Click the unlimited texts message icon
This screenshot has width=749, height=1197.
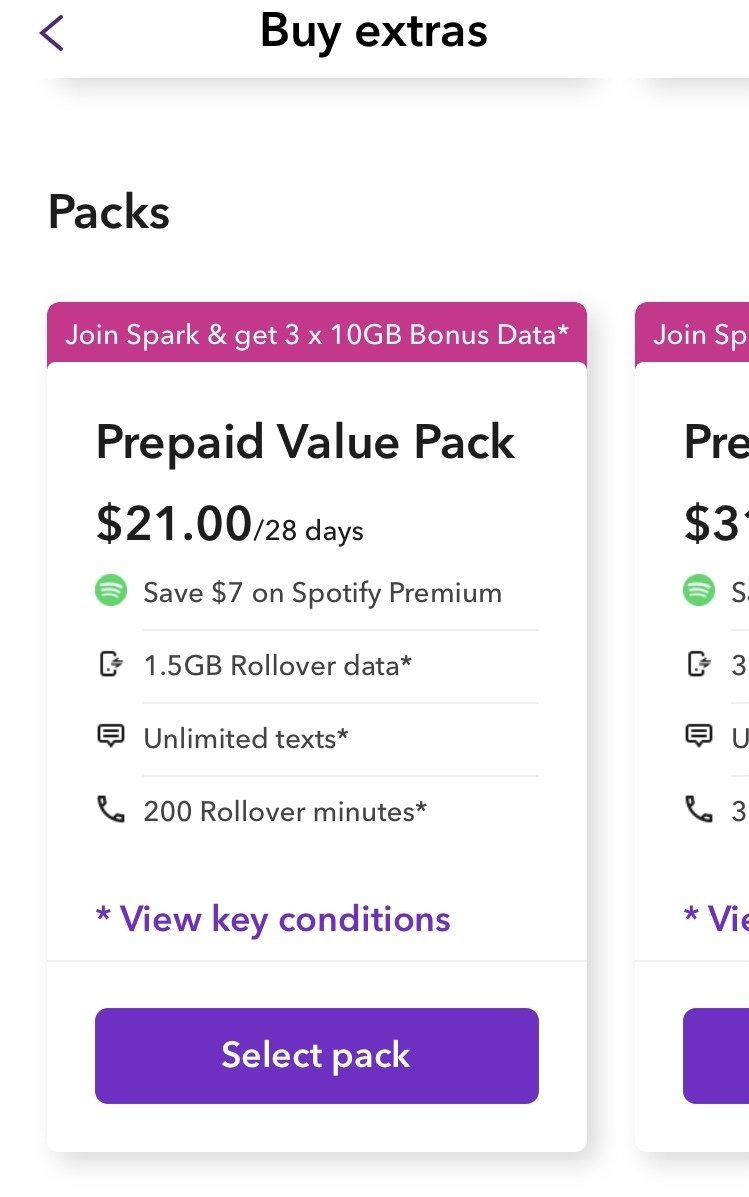pyautogui.click(x=110, y=737)
